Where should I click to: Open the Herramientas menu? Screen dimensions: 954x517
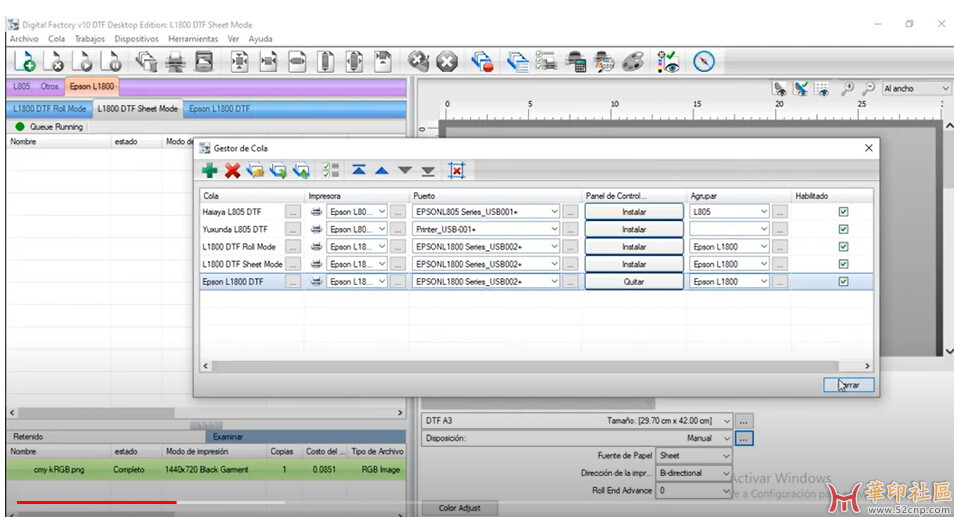pyautogui.click(x=193, y=39)
